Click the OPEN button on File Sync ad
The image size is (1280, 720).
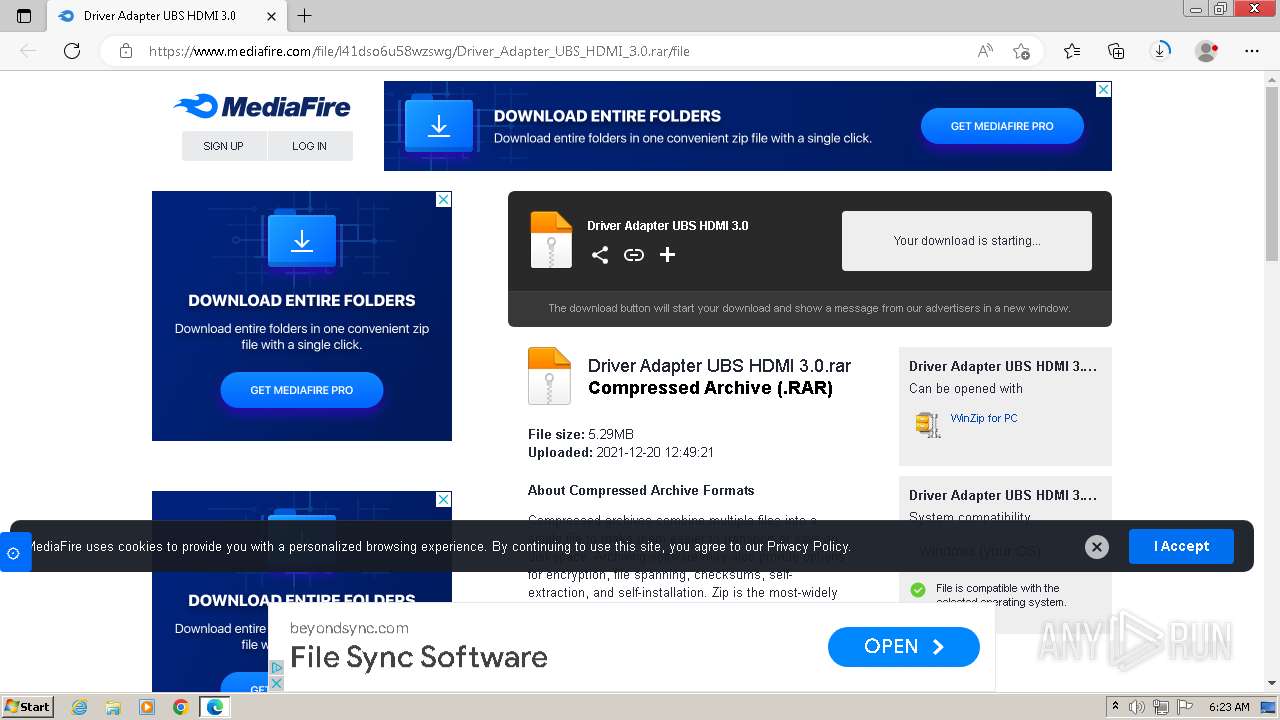(x=904, y=647)
